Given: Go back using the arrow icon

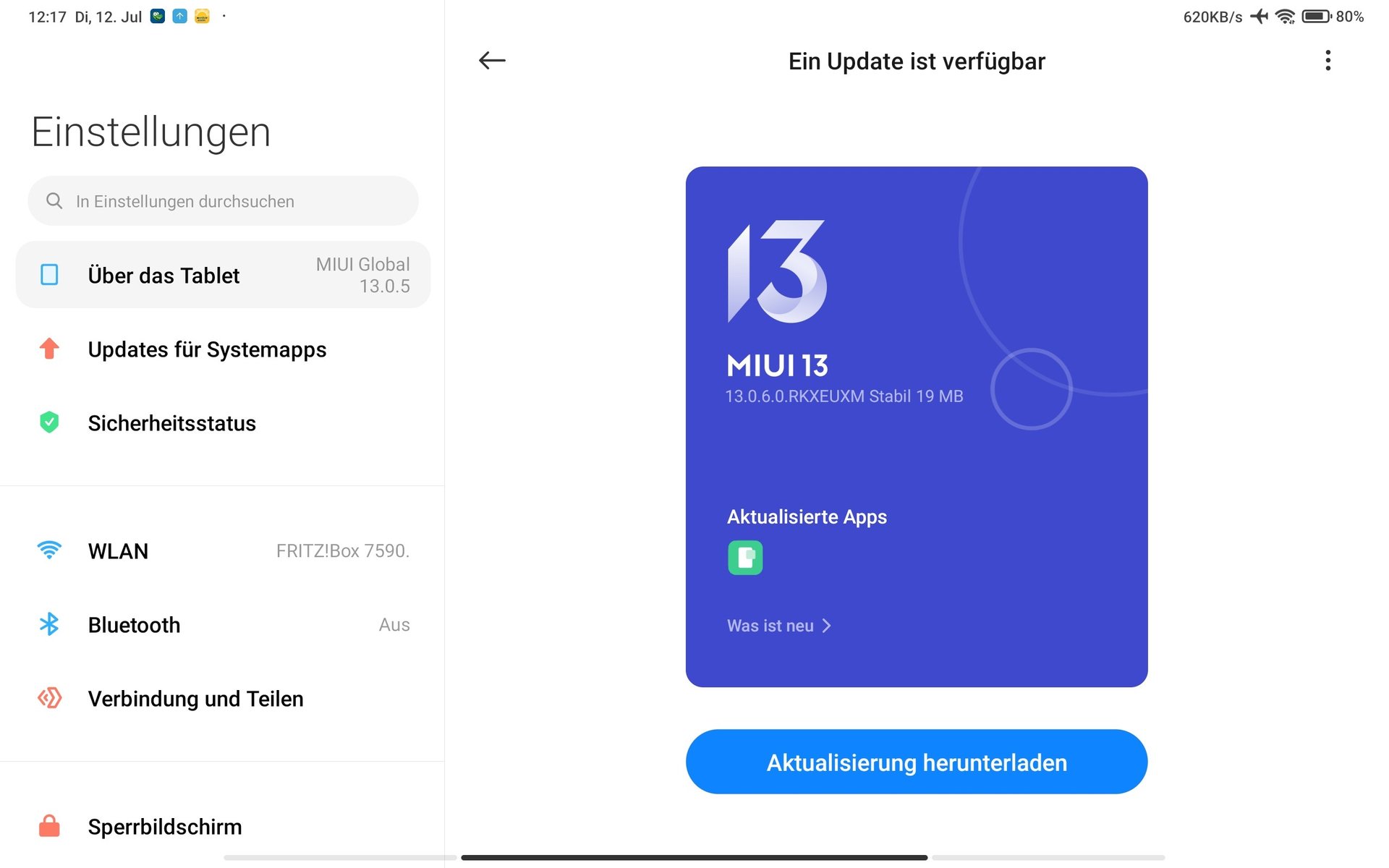Looking at the screenshot, I should (x=492, y=61).
